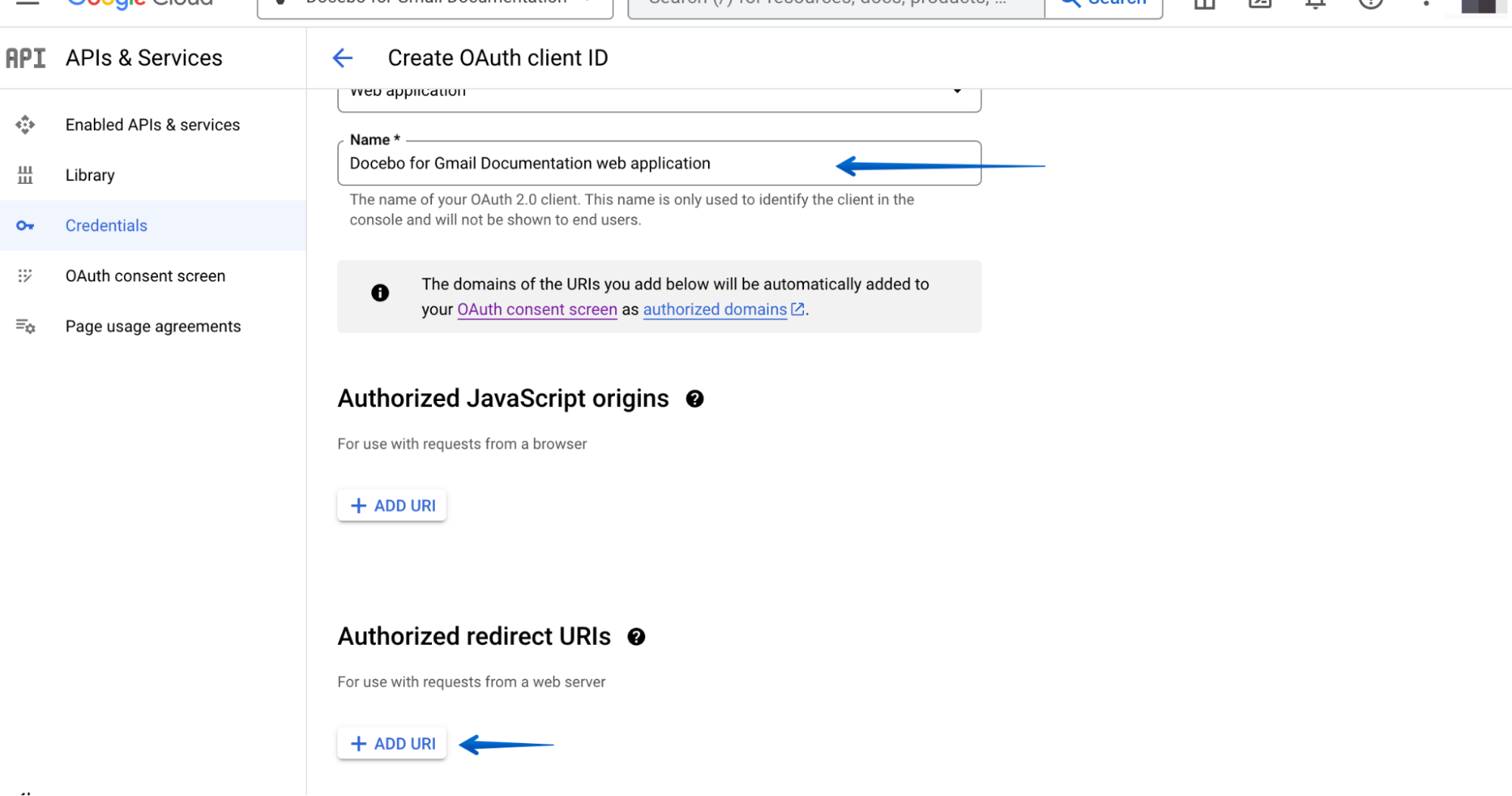Click the info icon in the domains notice
1512x796 pixels.
point(380,293)
